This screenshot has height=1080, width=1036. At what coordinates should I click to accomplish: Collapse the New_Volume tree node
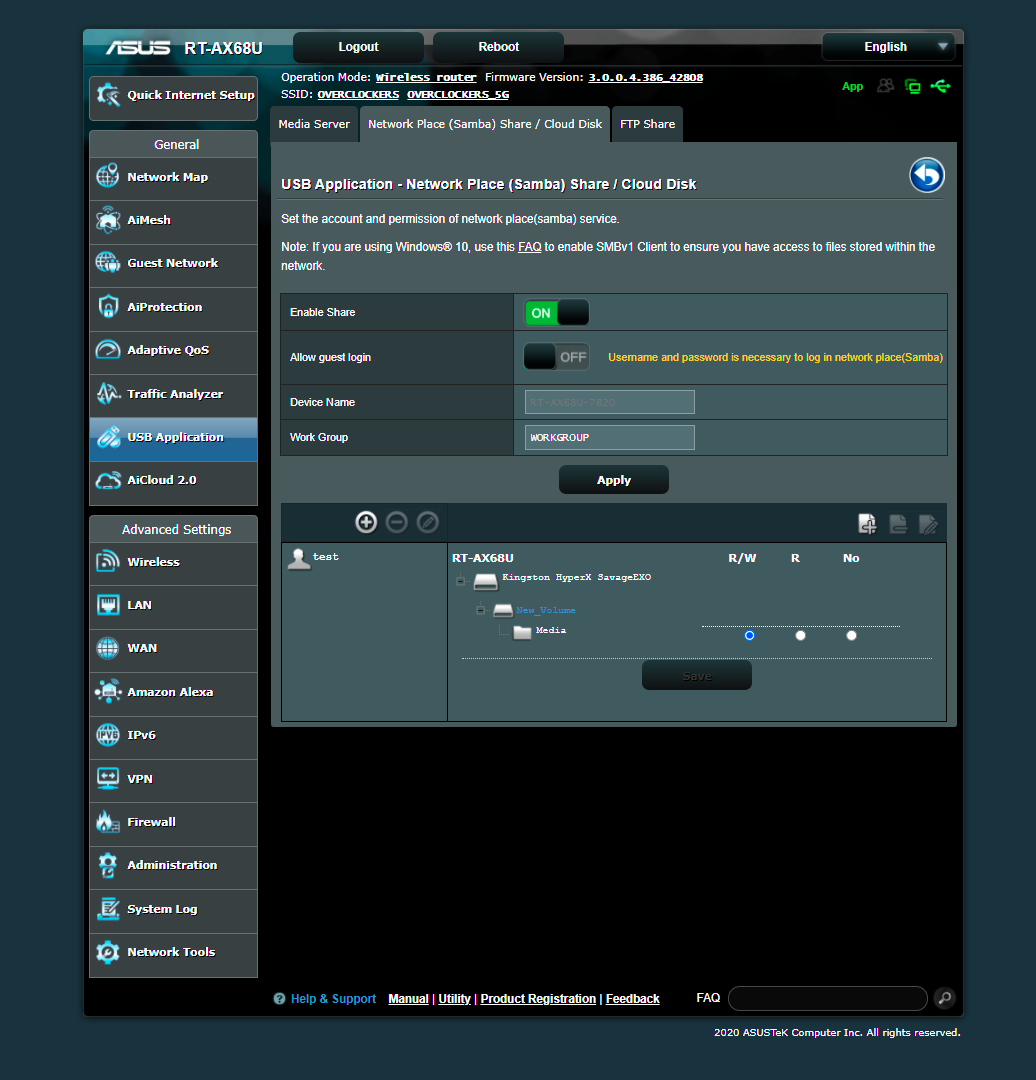point(481,610)
